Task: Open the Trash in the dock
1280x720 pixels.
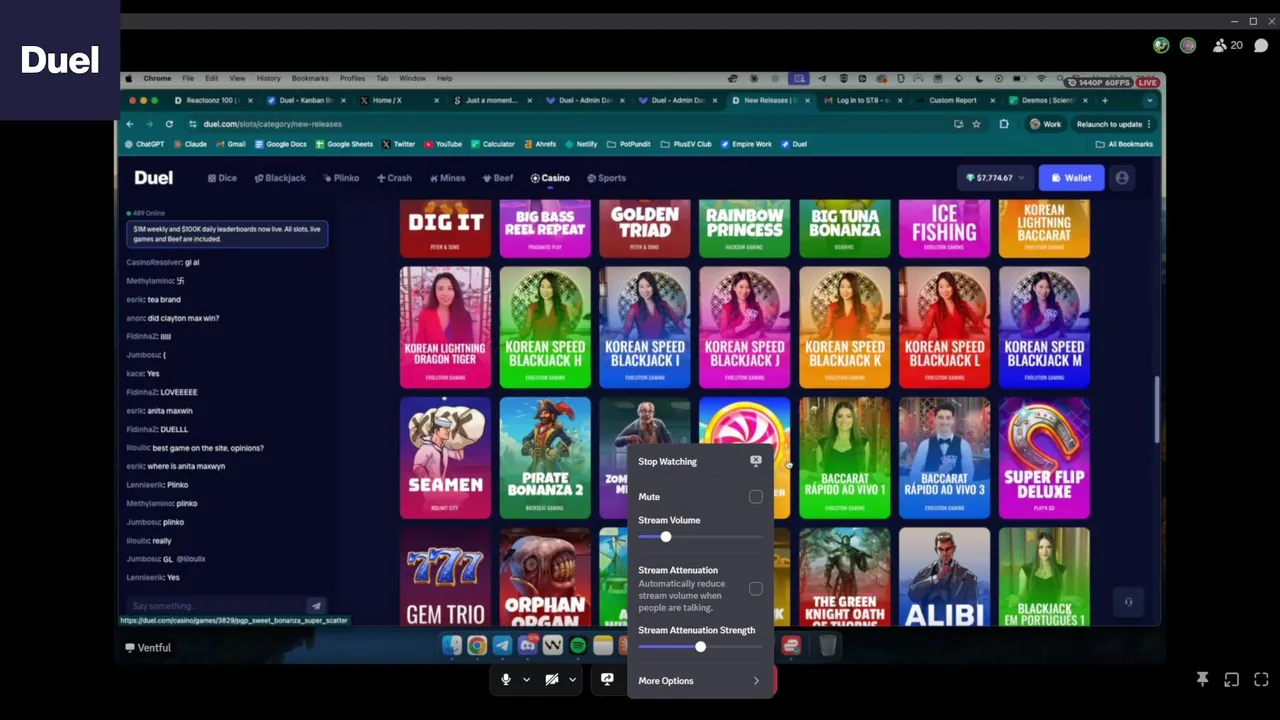Action: [x=827, y=646]
